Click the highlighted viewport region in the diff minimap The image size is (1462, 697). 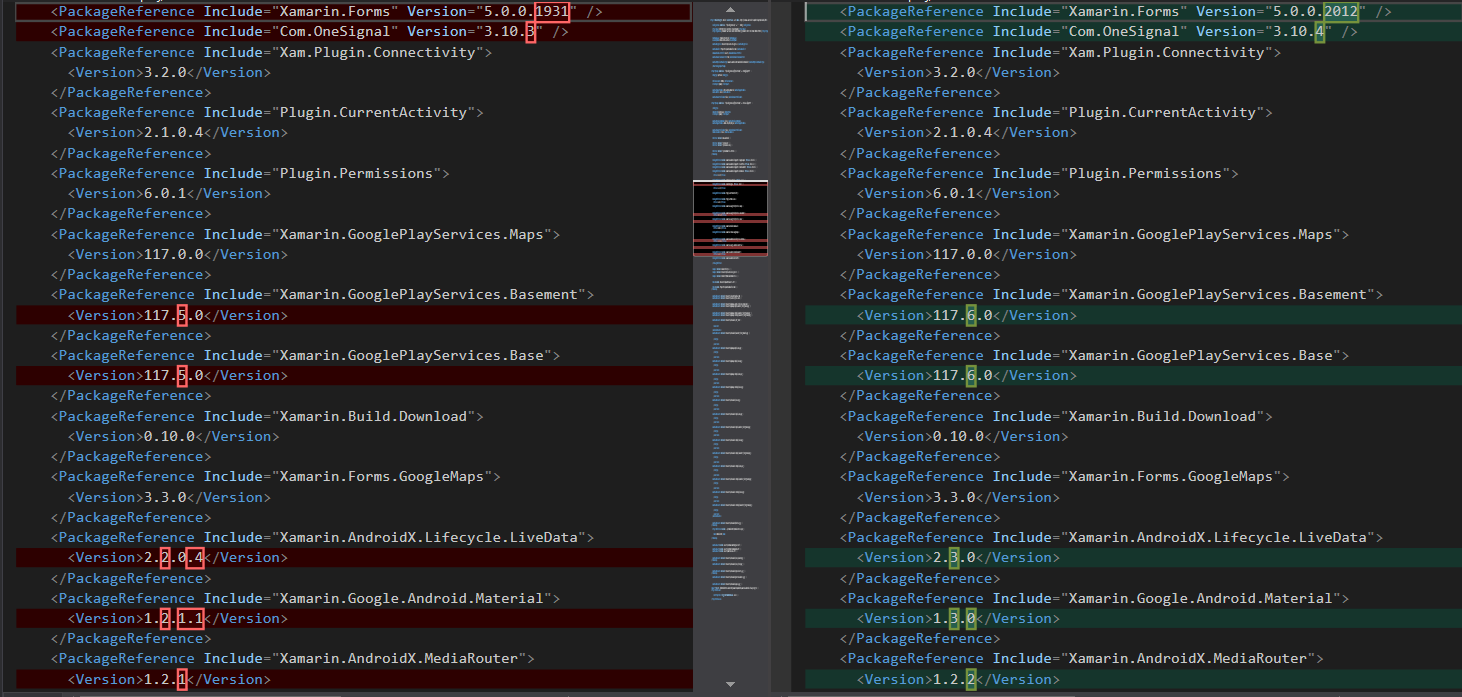pyautogui.click(x=730, y=218)
